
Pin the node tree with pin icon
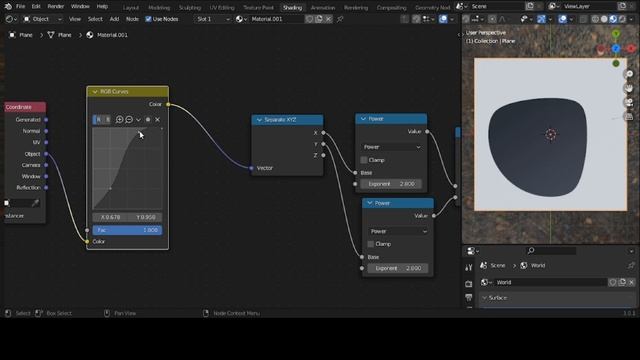340,19
